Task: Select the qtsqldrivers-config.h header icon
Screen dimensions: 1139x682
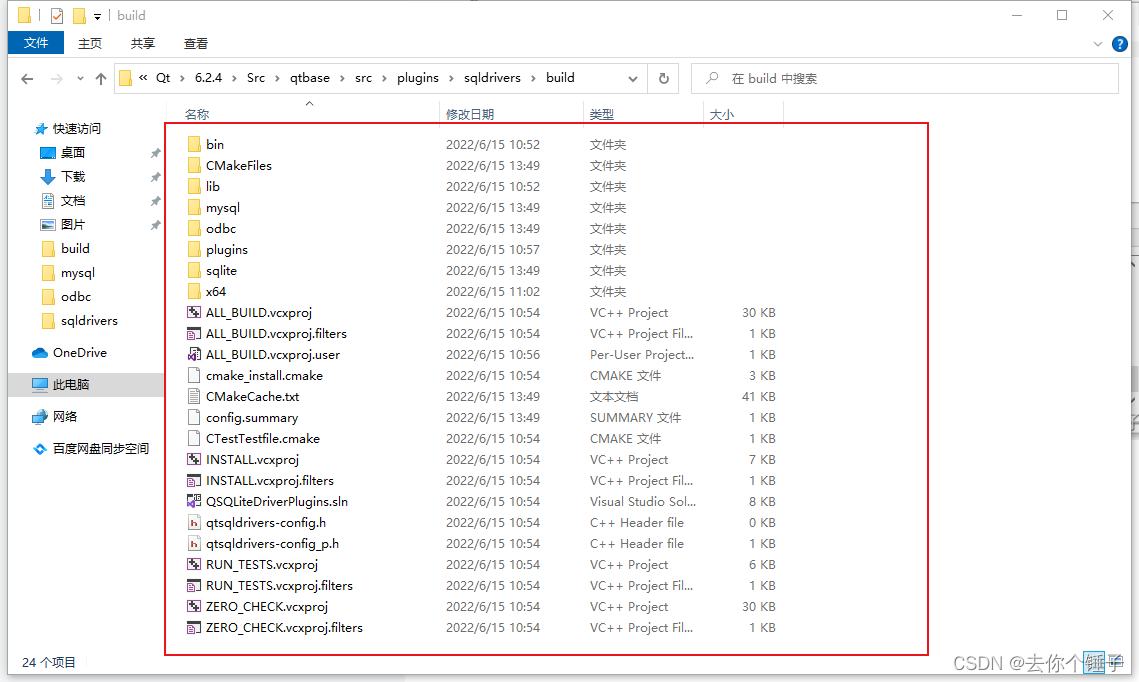Action: (194, 523)
